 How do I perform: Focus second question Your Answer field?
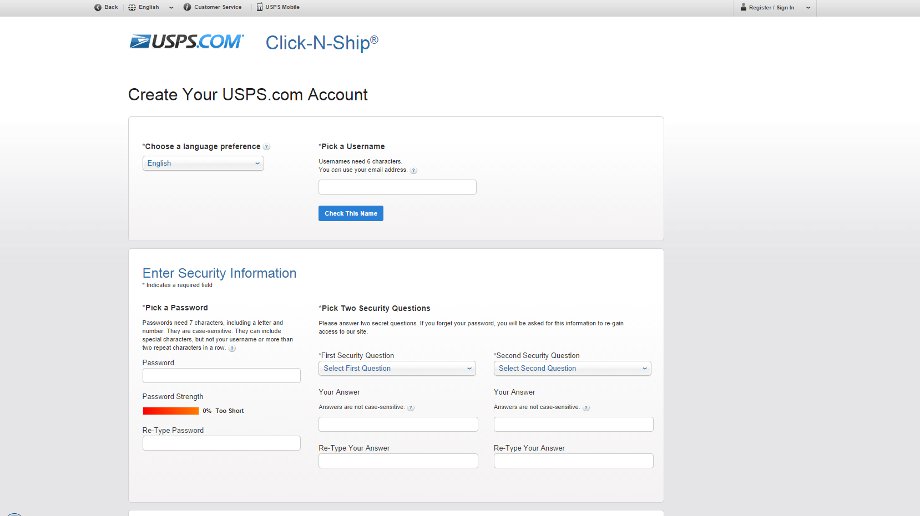(x=573, y=424)
